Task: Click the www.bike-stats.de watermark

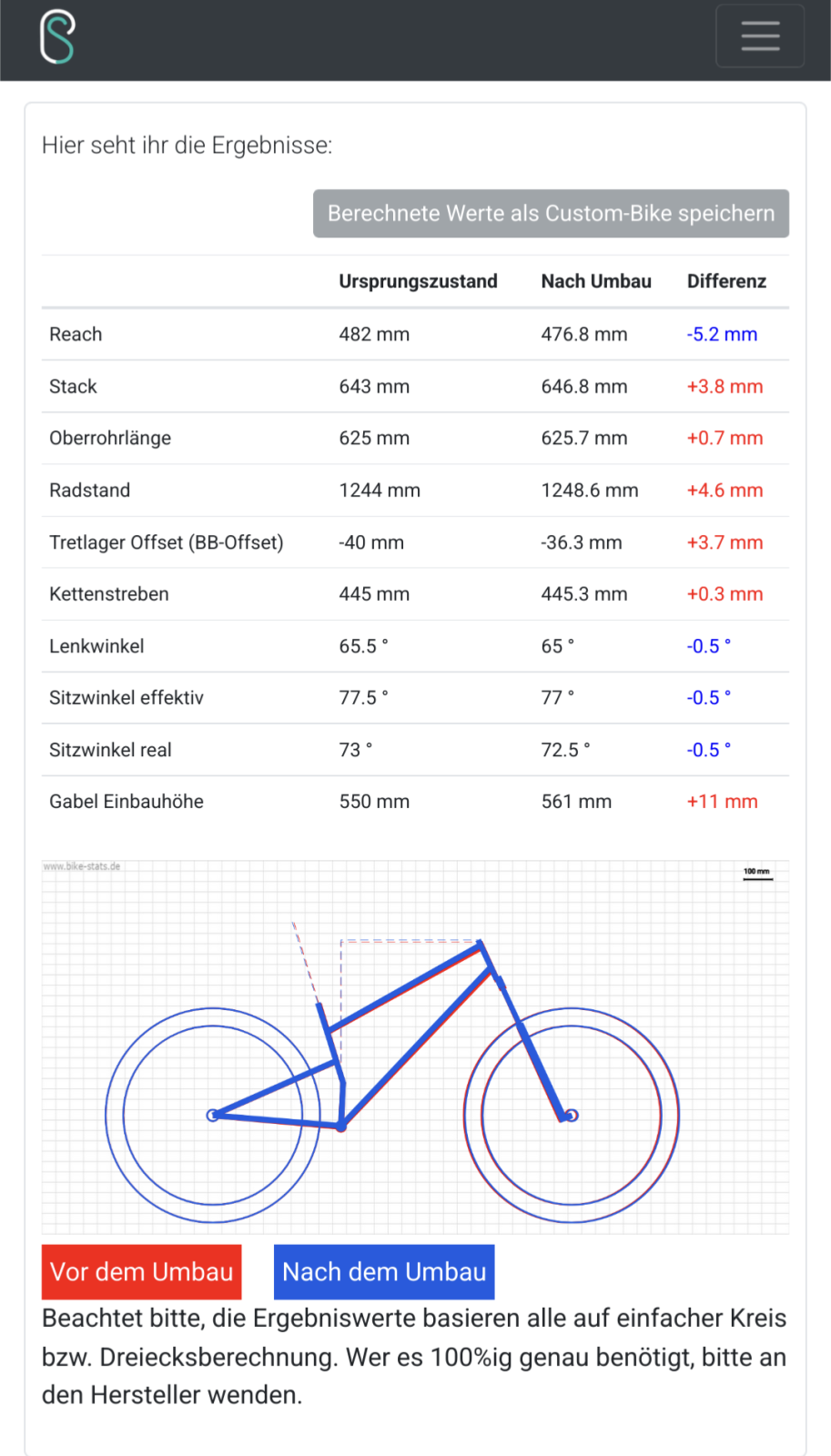Action: [x=82, y=866]
